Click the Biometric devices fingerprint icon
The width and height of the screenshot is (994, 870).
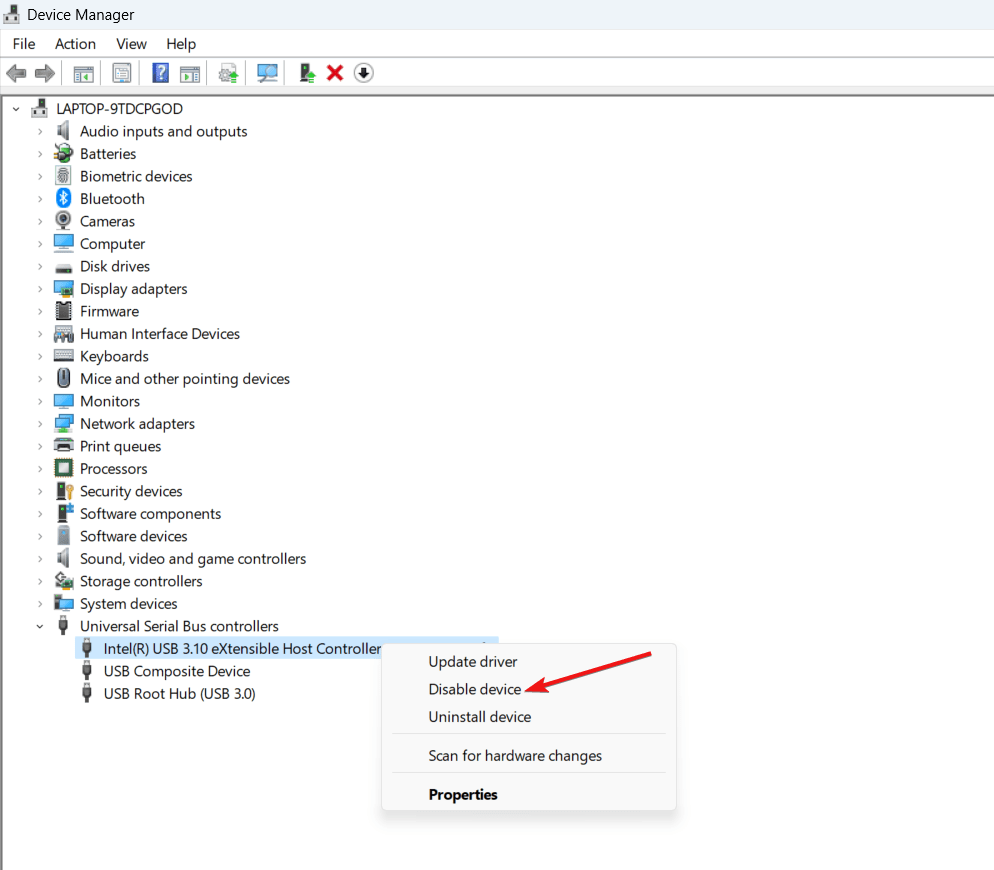pos(63,176)
